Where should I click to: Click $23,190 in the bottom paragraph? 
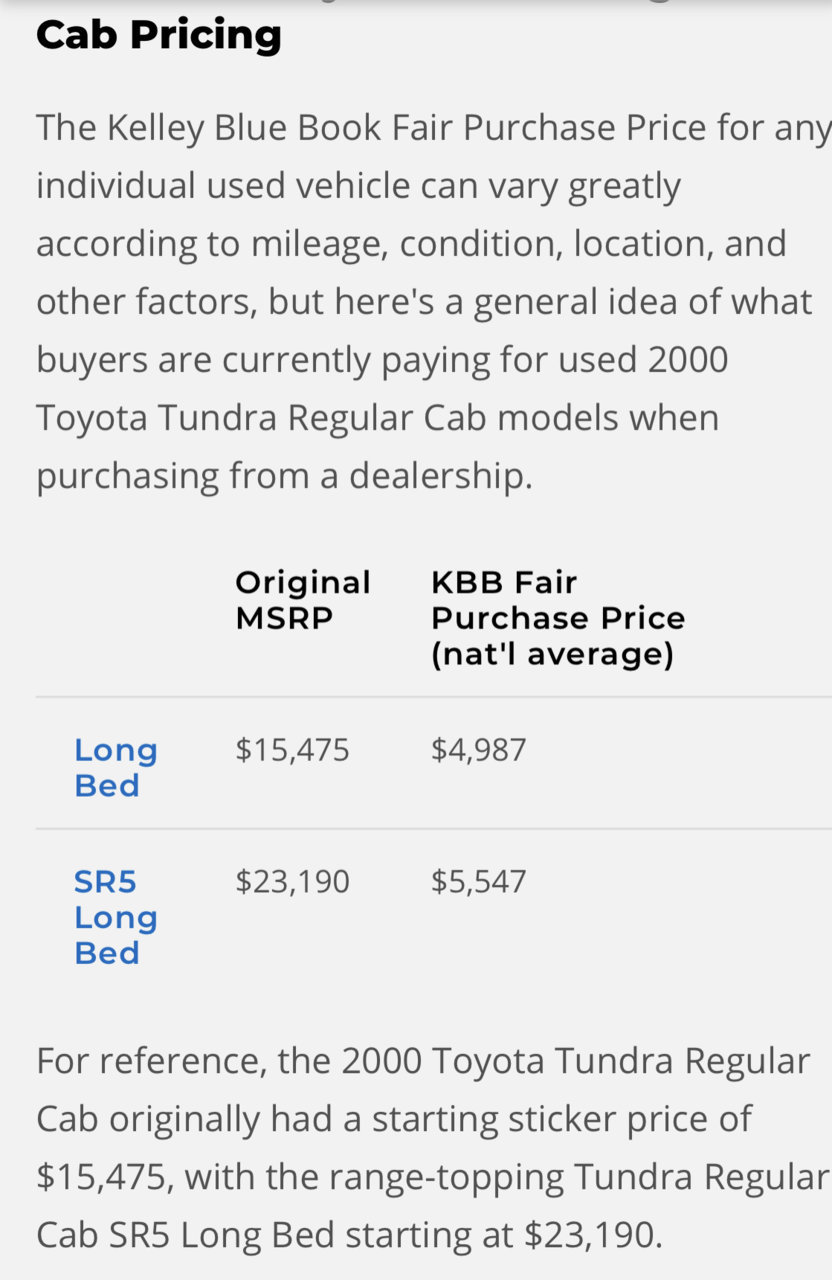coord(593,1235)
